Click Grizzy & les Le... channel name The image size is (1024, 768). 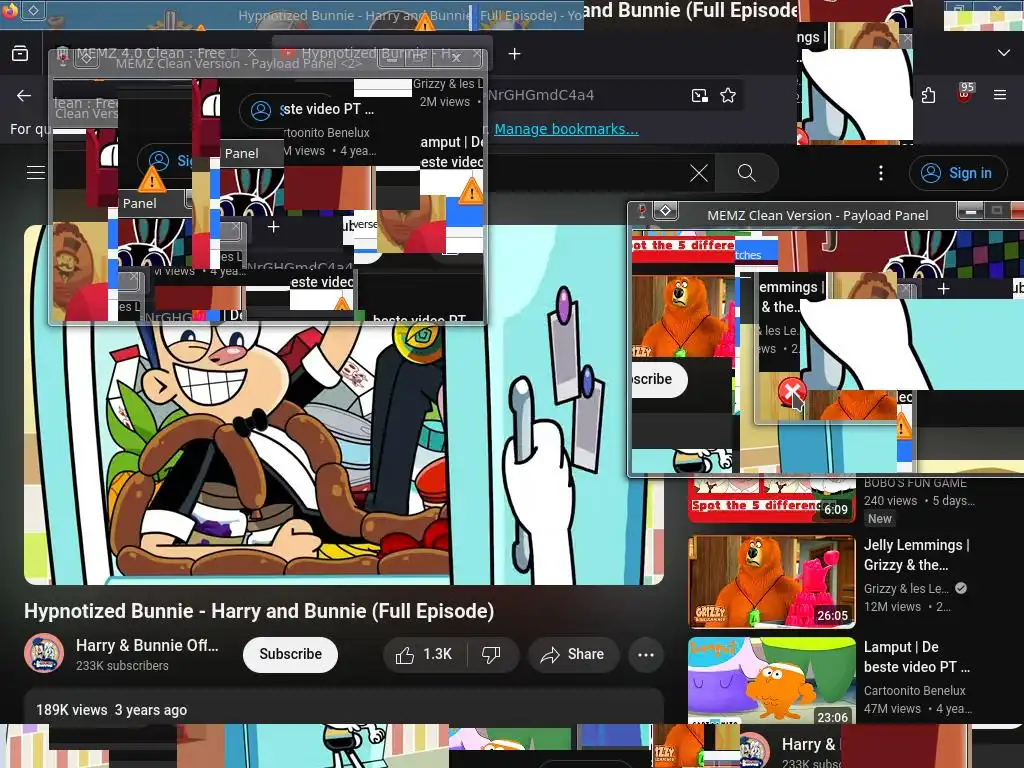906,588
